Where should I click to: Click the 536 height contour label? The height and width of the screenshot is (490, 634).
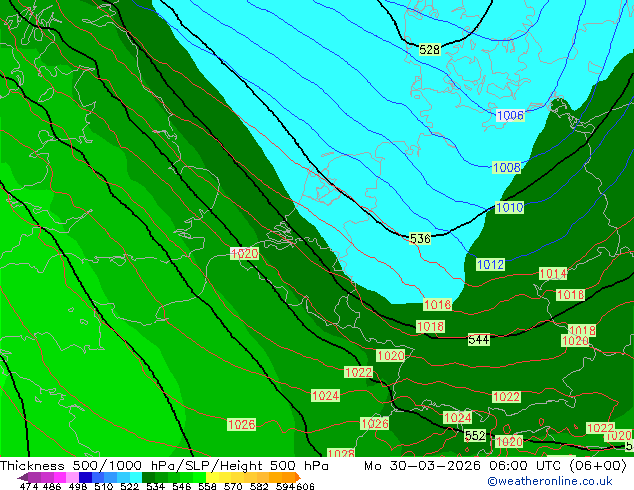(x=420, y=239)
